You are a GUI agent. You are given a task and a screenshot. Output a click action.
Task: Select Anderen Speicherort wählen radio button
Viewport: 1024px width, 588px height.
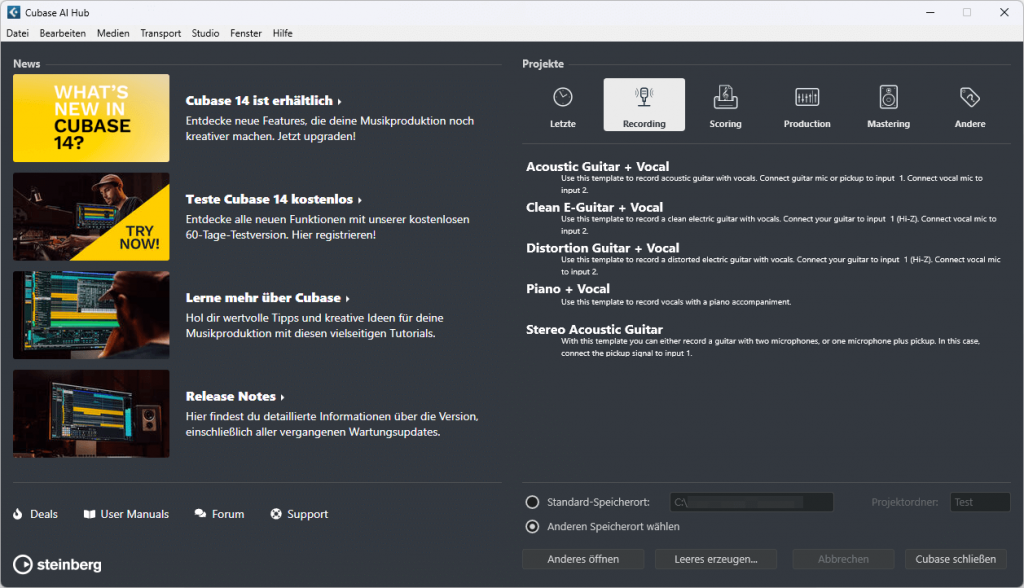click(532, 527)
